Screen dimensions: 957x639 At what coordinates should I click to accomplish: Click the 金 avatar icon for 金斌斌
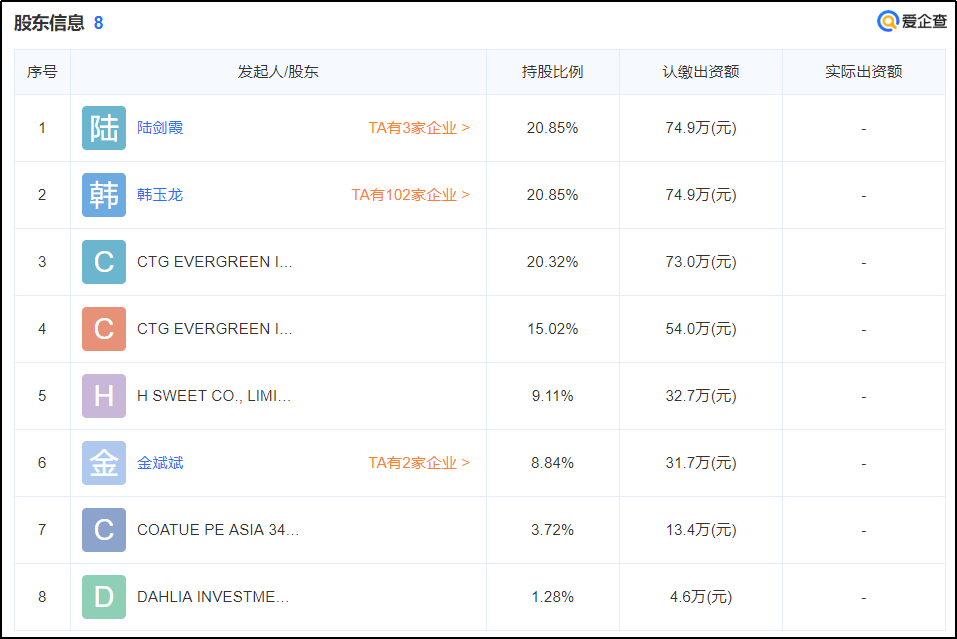[x=104, y=463]
